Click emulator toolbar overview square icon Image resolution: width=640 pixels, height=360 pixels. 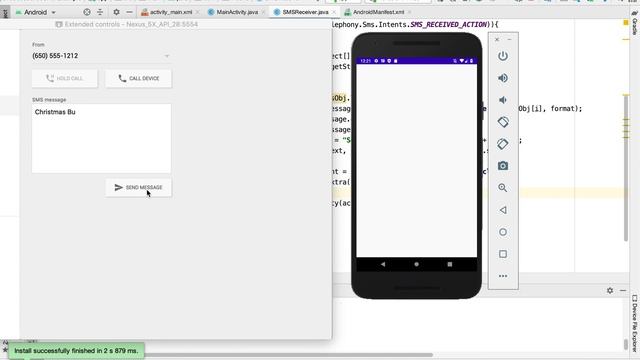[x=503, y=254]
